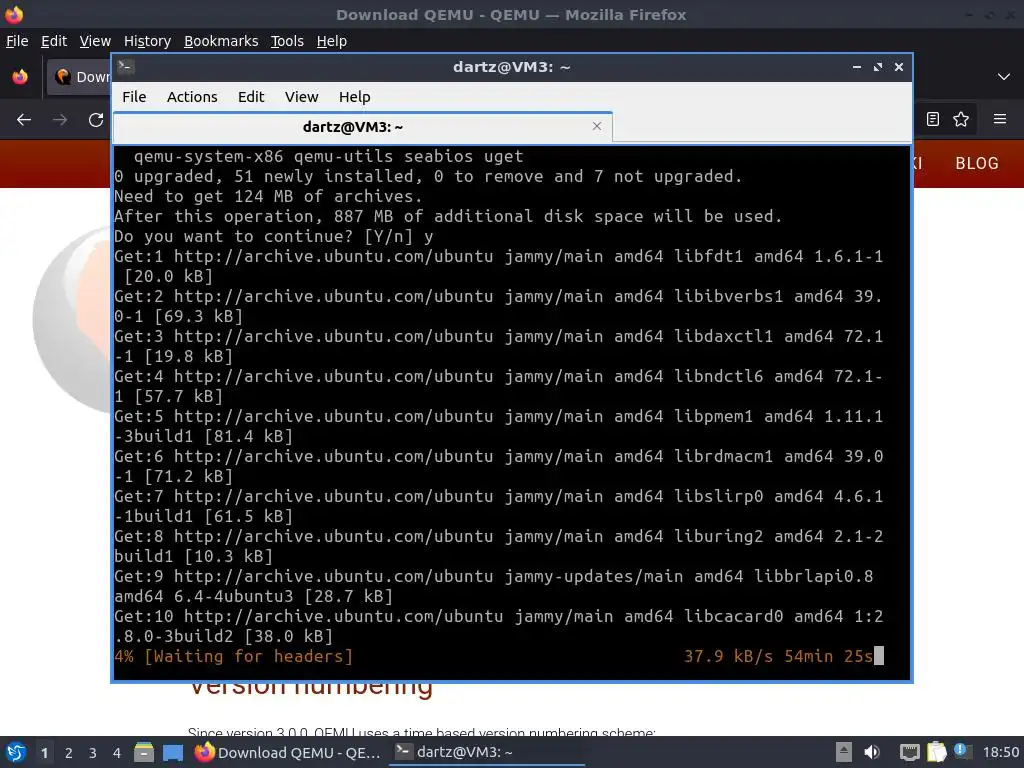Go forward in Firefox

point(60,120)
